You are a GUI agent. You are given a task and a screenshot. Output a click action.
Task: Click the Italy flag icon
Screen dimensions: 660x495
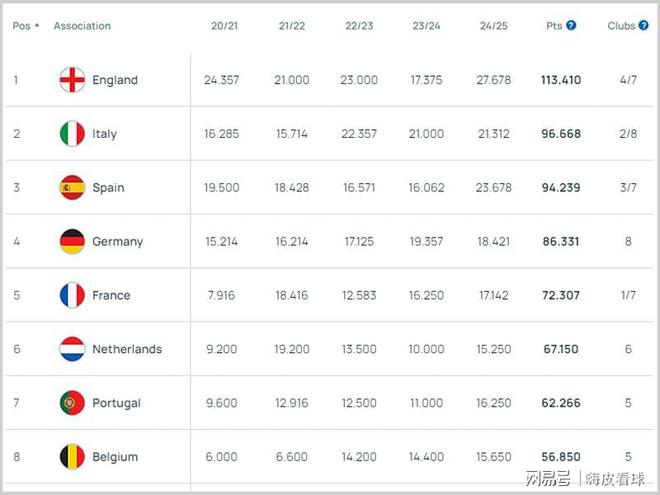72,134
